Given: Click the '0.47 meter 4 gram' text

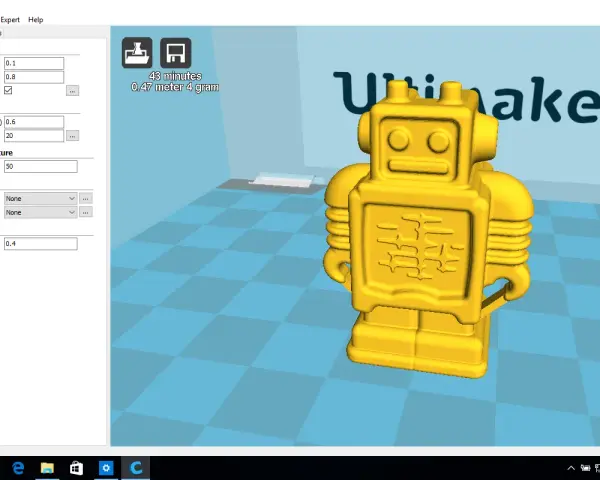Looking at the screenshot, I should [175, 87].
